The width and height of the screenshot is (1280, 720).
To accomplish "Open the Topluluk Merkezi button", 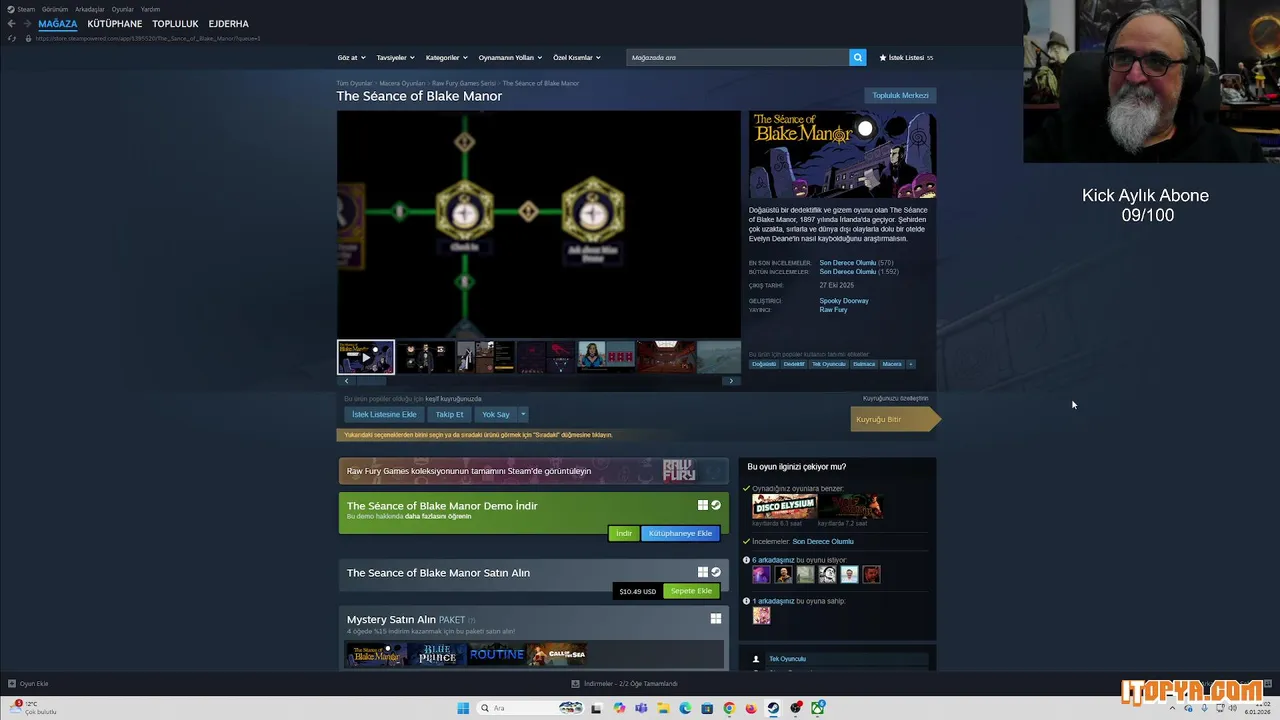I will 900,95.
